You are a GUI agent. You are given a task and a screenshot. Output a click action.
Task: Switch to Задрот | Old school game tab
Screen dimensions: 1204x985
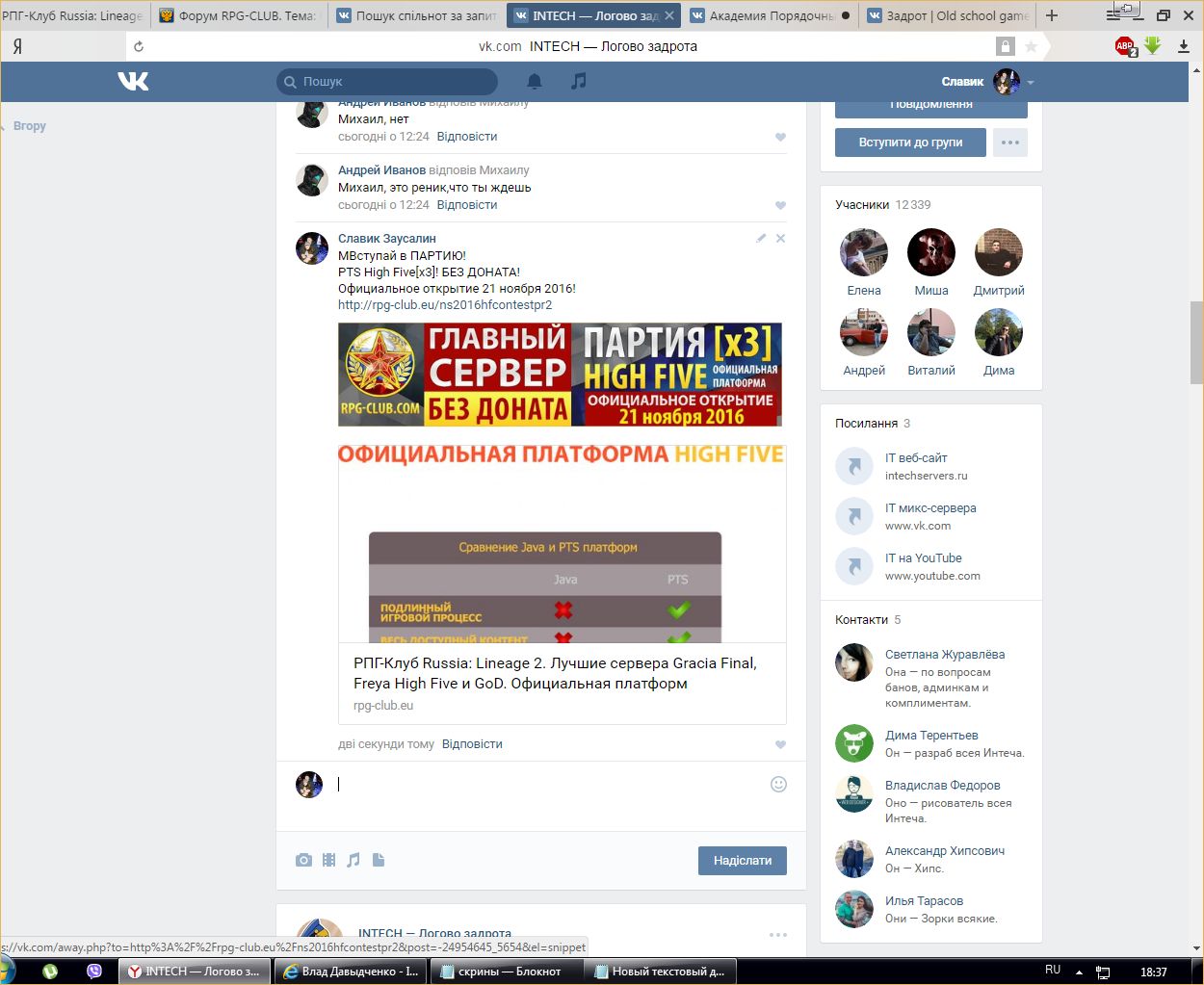click(x=947, y=15)
